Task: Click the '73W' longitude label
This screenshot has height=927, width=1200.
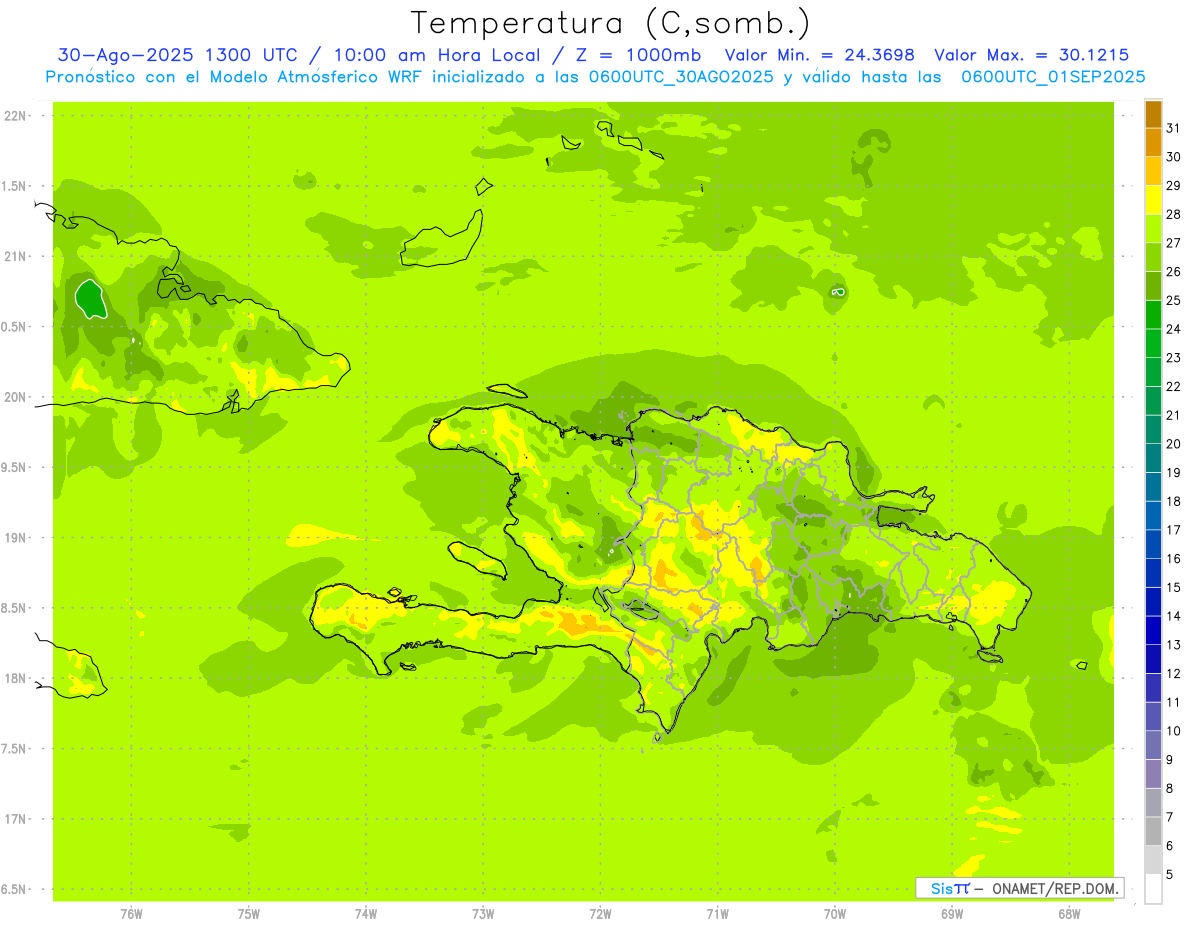Action: click(x=483, y=913)
